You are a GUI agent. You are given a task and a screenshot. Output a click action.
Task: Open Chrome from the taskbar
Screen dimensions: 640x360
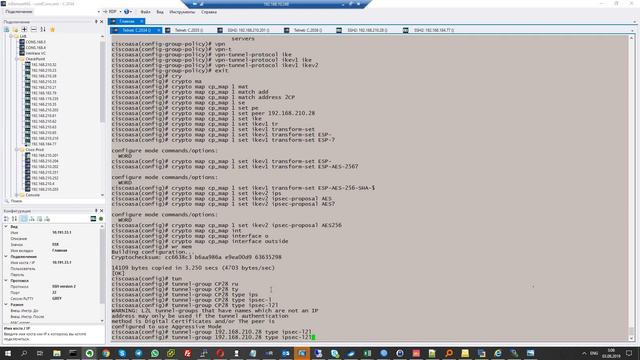tap(106, 353)
